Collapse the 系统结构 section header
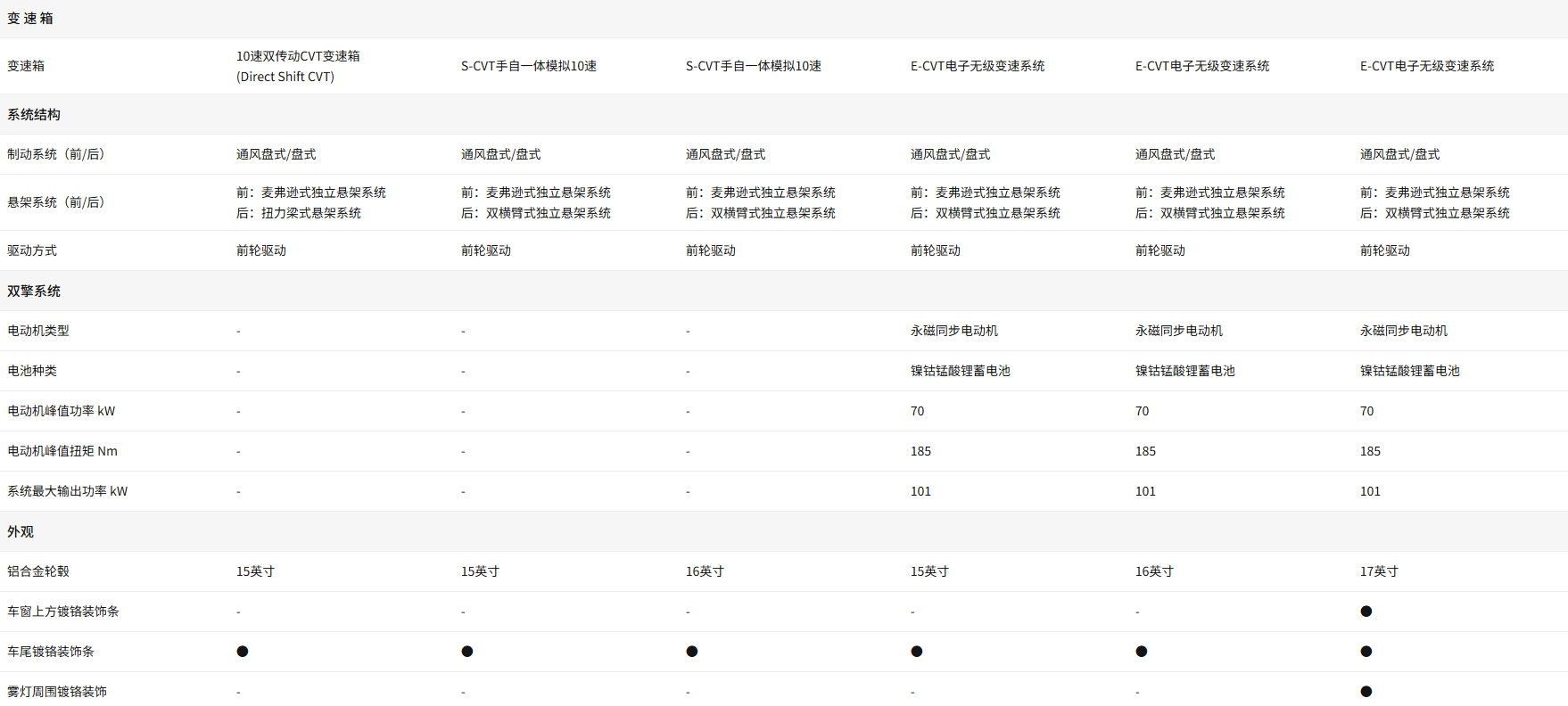This screenshot has height=706, width=1568. [34, 115]
